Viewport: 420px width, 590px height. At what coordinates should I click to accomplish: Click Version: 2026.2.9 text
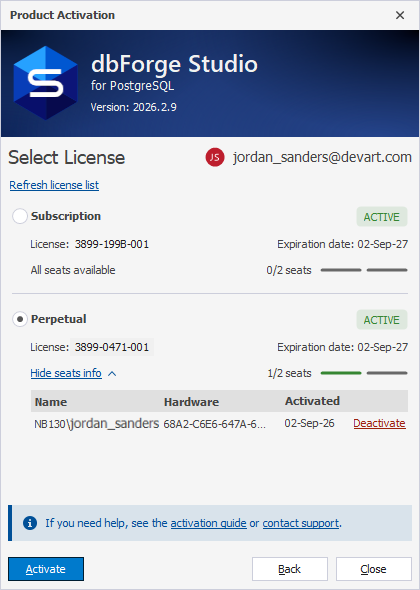(134, 107)
